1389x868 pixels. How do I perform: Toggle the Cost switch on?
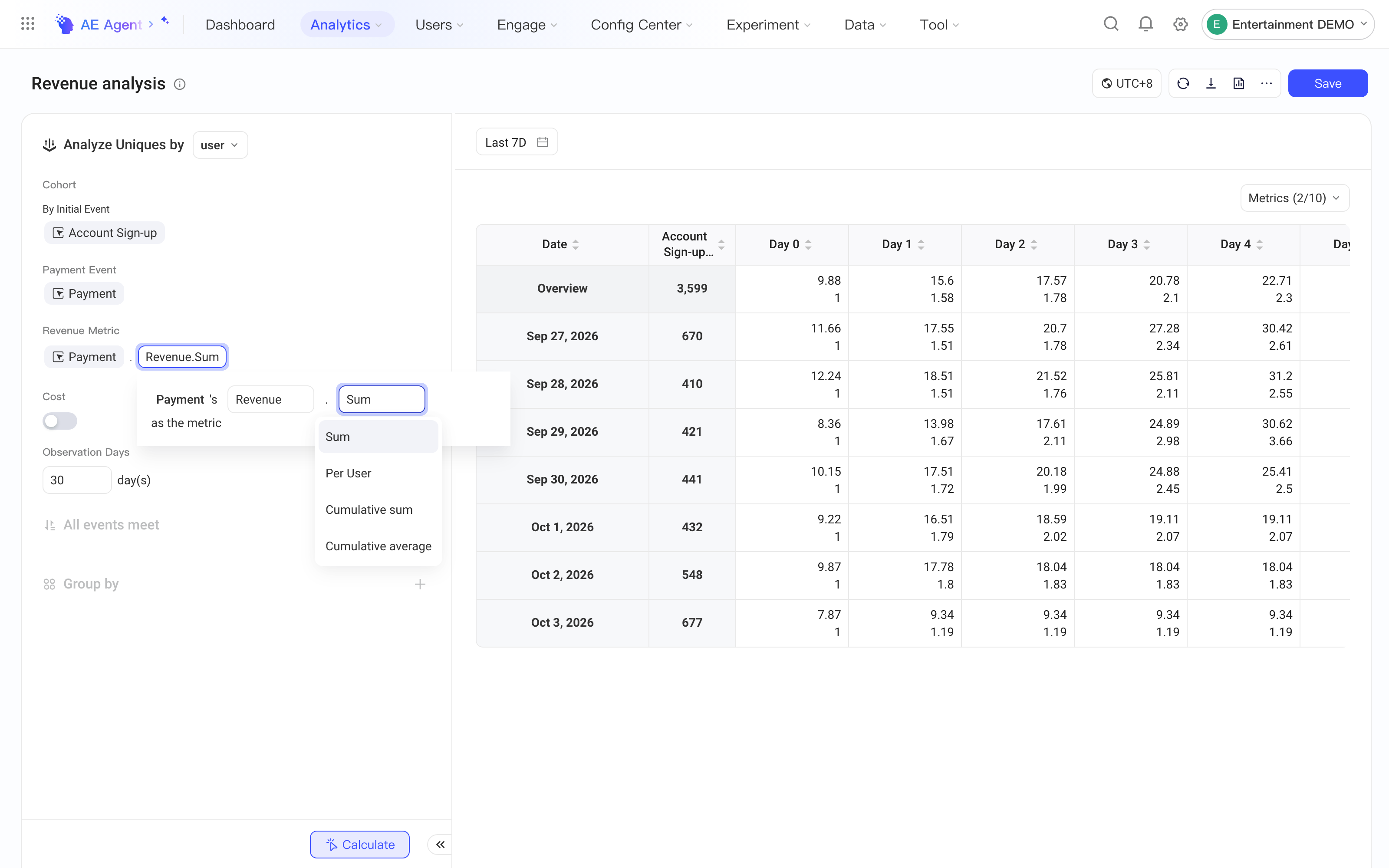click(60, 421)
